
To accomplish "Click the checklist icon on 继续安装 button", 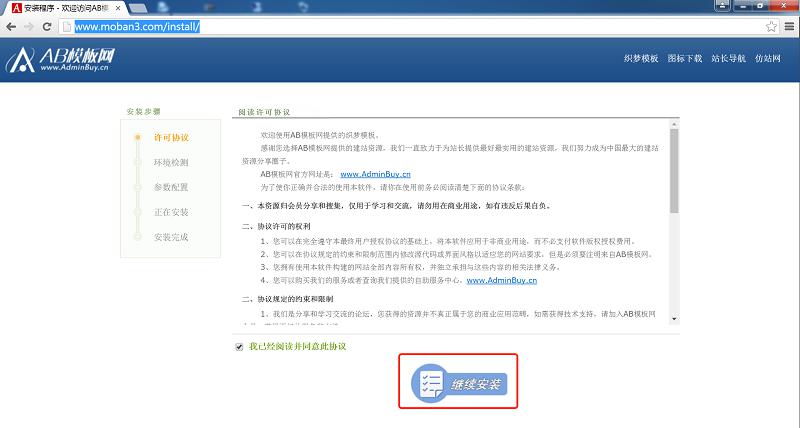I will click(430, 383).
